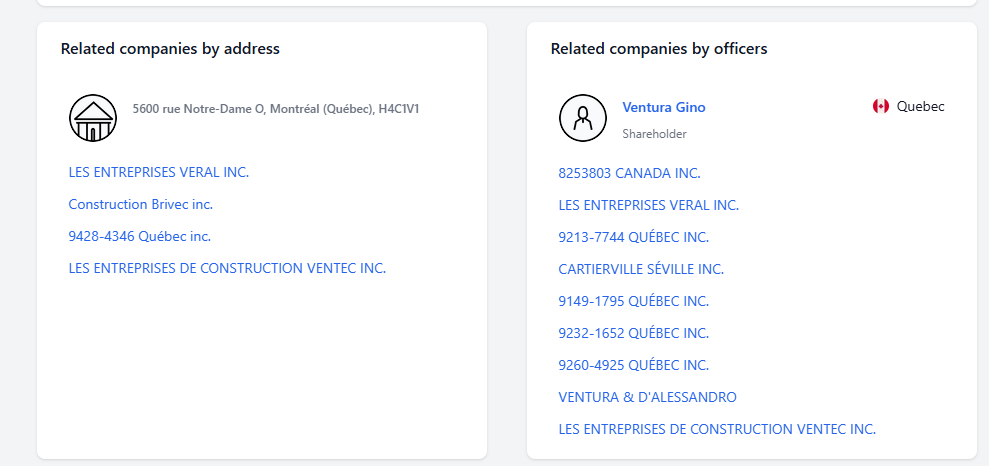Click the Quebec jurisdiction label
The height and width of the screenshot is (466, 989).
[x=921, y=107]
